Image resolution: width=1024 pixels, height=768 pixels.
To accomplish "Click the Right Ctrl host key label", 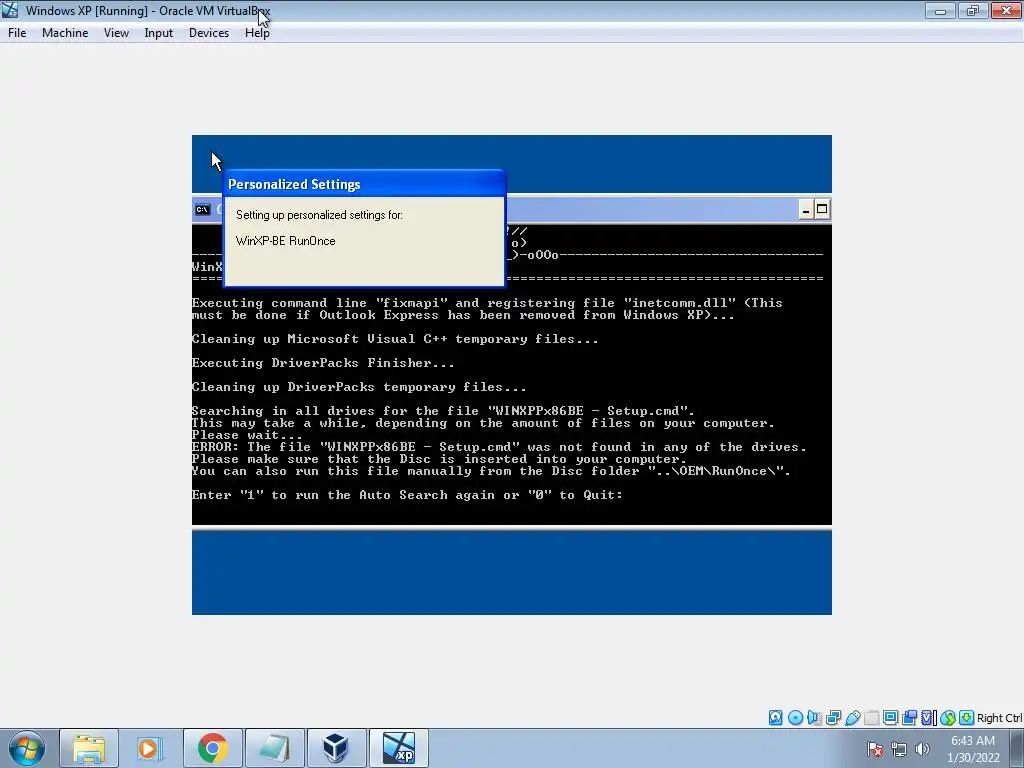I will pos(999,718).
